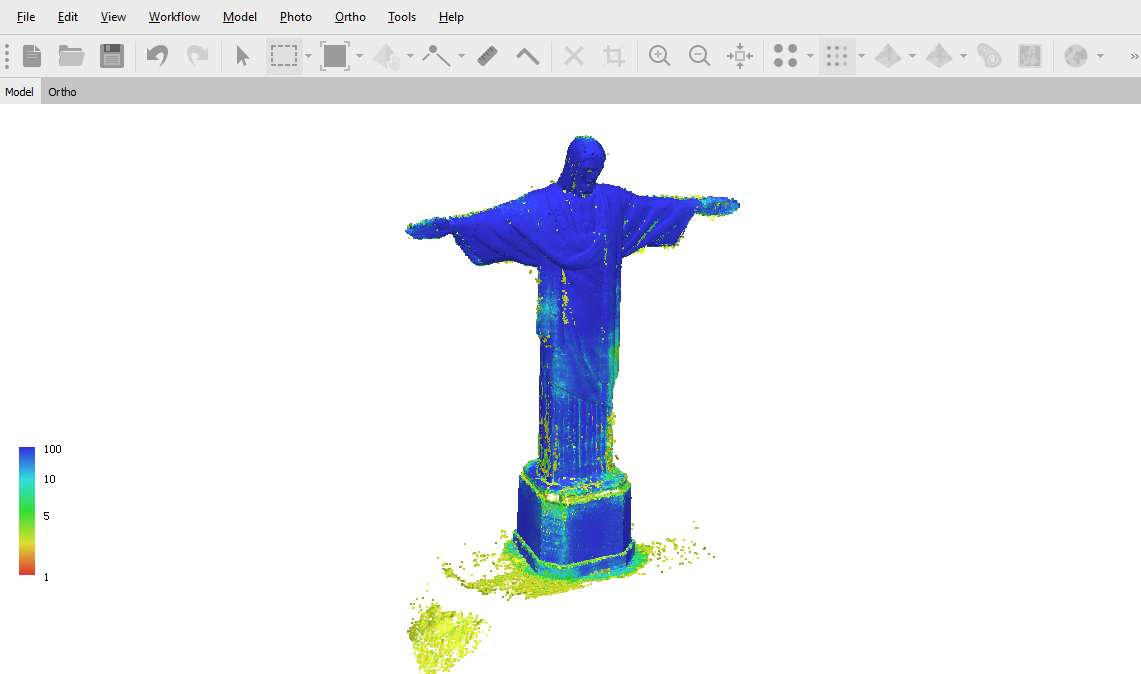The image size is (1141, 674).
Task: Click the legend value 1
Action: point(47,577)
